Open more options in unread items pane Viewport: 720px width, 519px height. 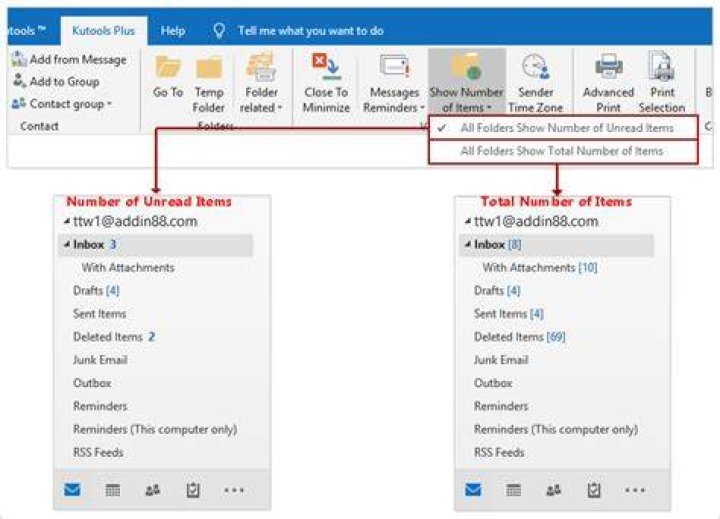click(x=234, y=490)
